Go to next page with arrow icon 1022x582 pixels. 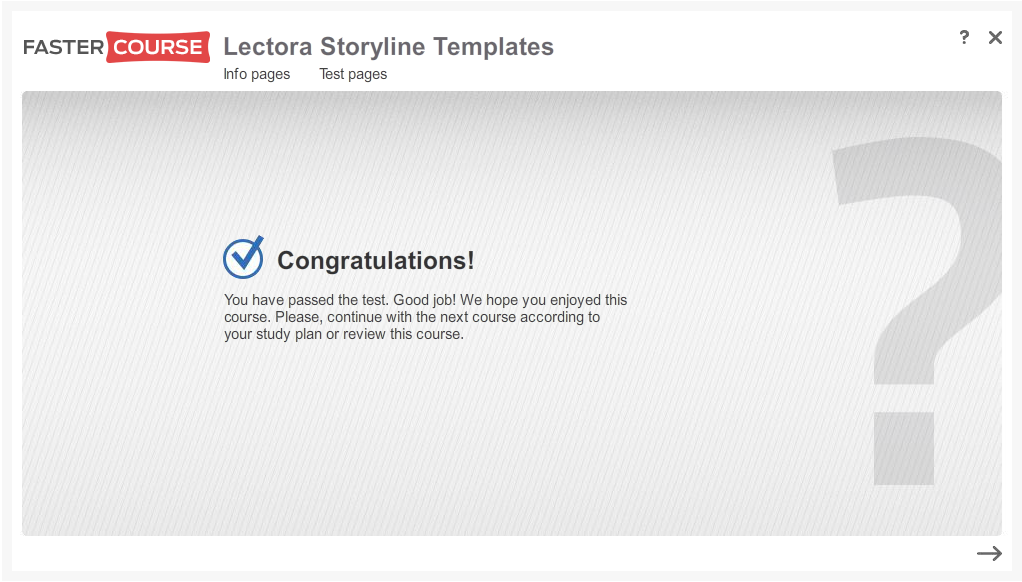point(989,553)
